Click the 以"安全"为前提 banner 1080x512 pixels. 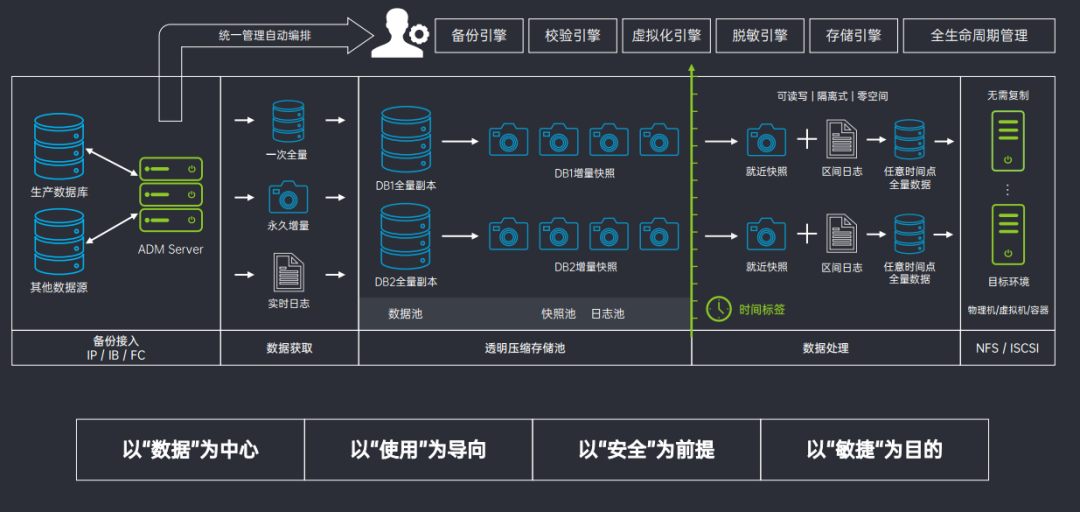click(x=646, y=450)
